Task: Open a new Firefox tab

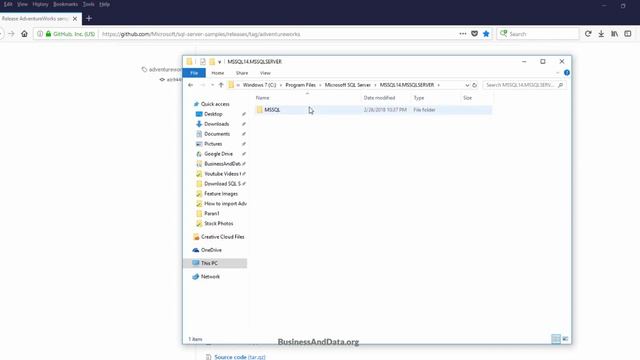Action: click(x=89, y=18)
